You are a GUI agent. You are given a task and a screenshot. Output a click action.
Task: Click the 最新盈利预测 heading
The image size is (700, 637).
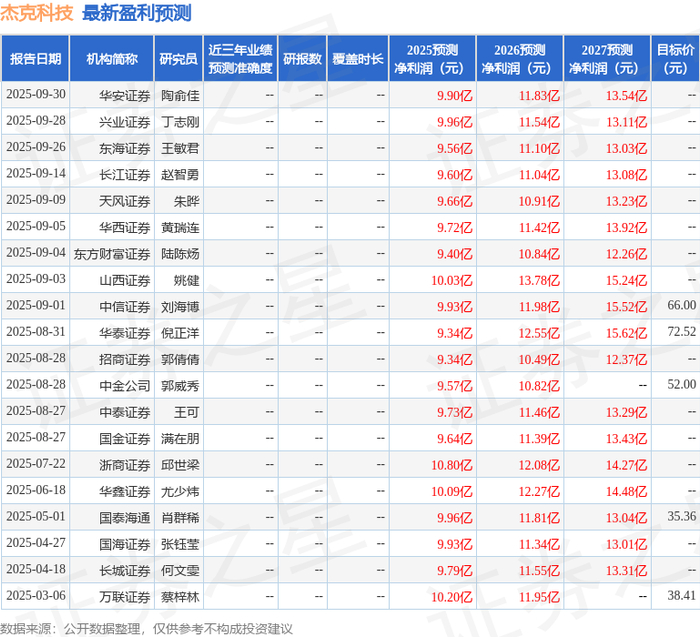coord(137,13)
